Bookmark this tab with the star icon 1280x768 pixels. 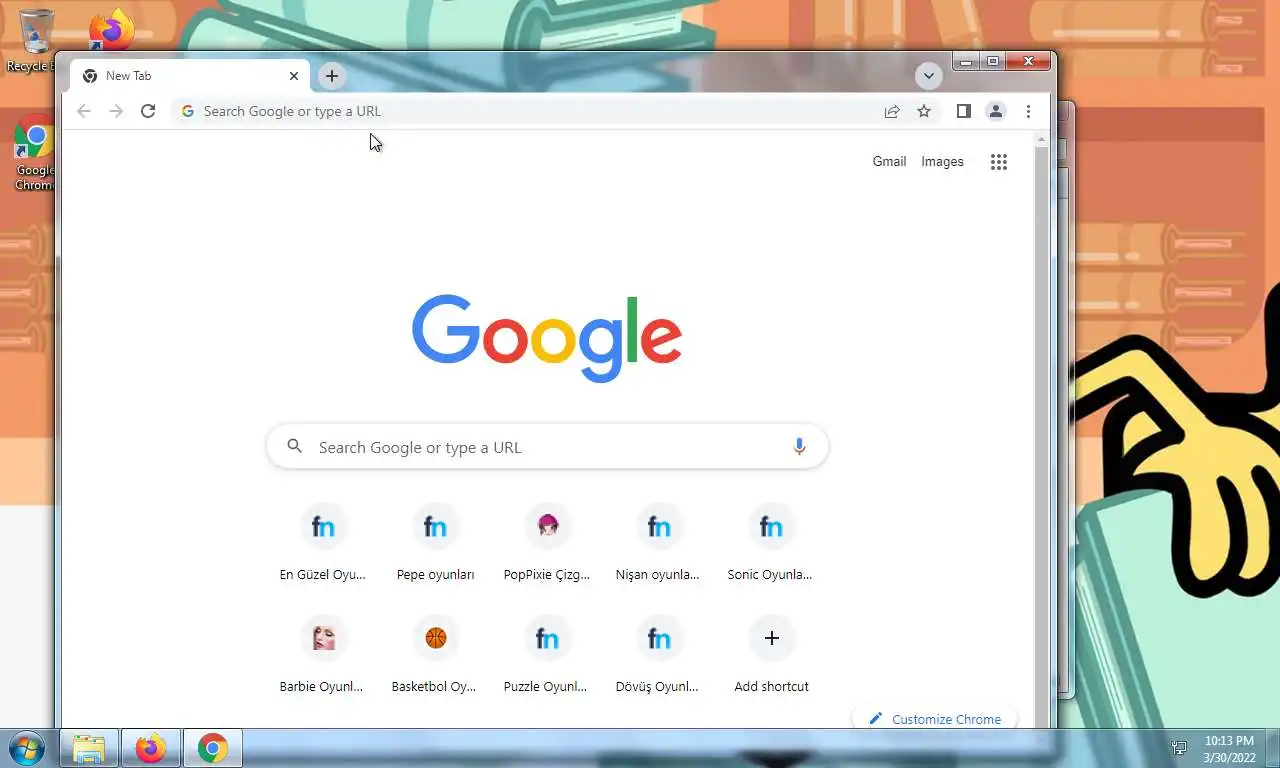[924, 111]
